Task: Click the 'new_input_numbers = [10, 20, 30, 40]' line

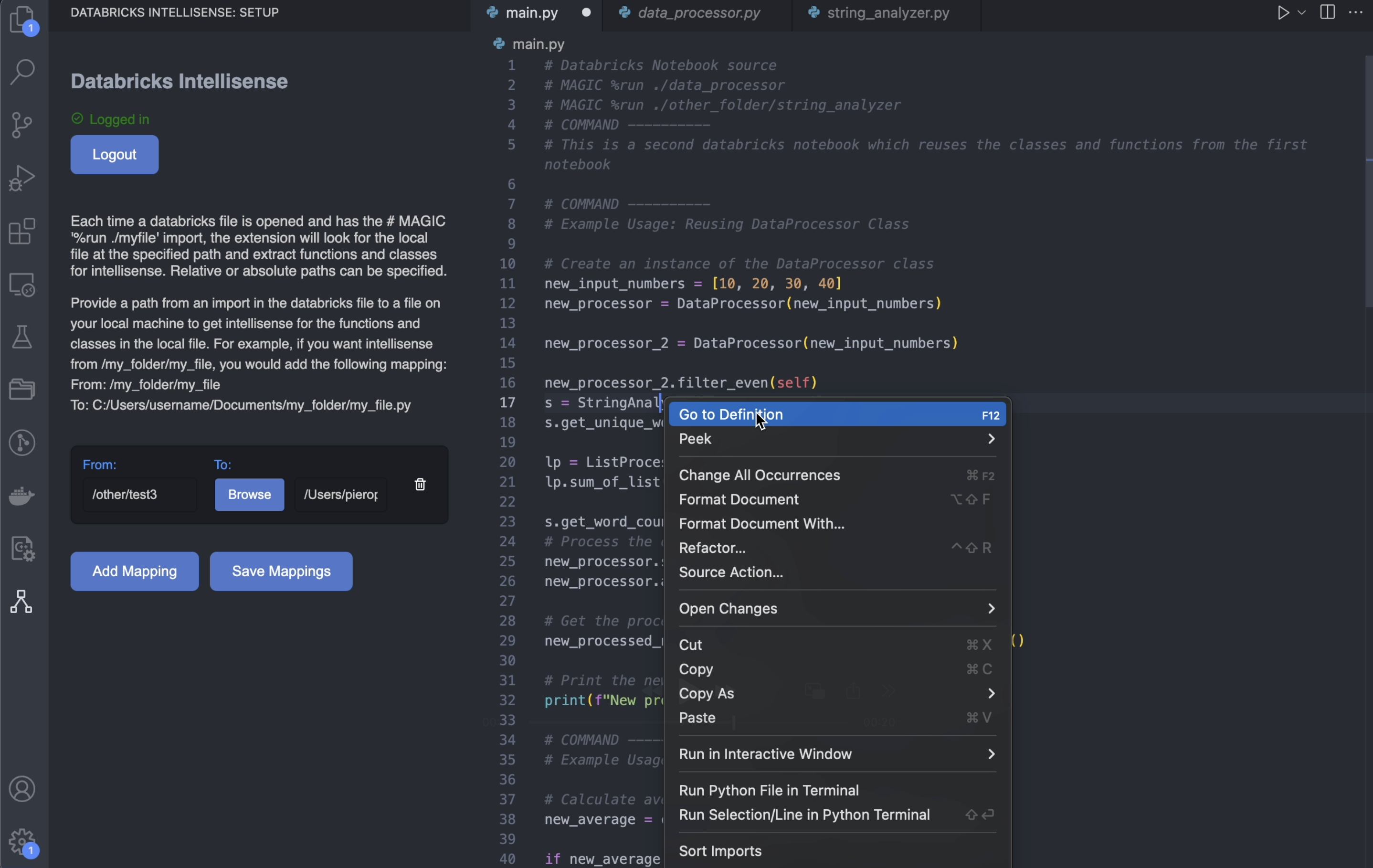Action: [x=693, y=284]
